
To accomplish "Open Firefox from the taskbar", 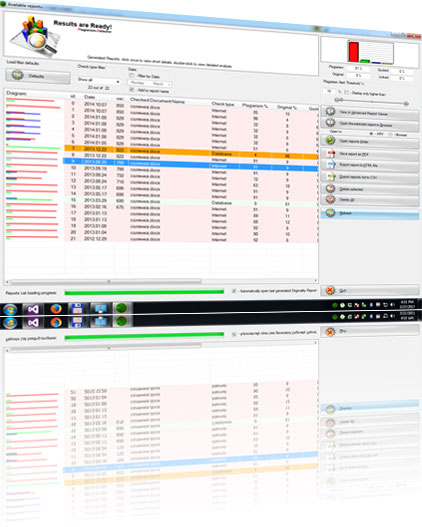I will click(56, 309).
